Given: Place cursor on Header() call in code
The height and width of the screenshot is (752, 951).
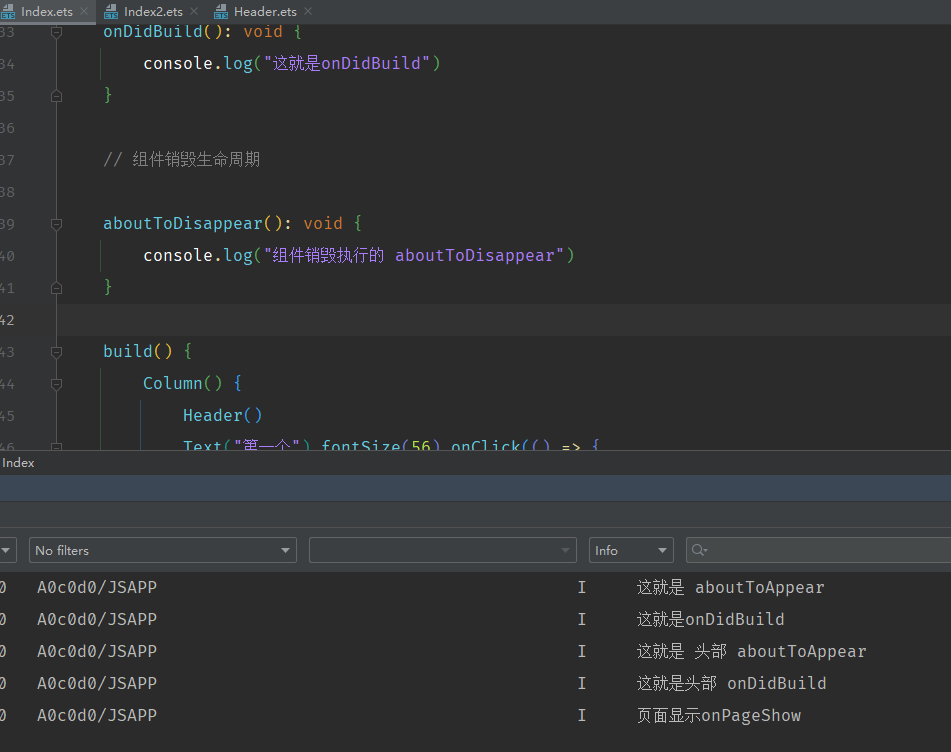Looking at the screenshot, I should pyautogui.click(x=223, y=415).
